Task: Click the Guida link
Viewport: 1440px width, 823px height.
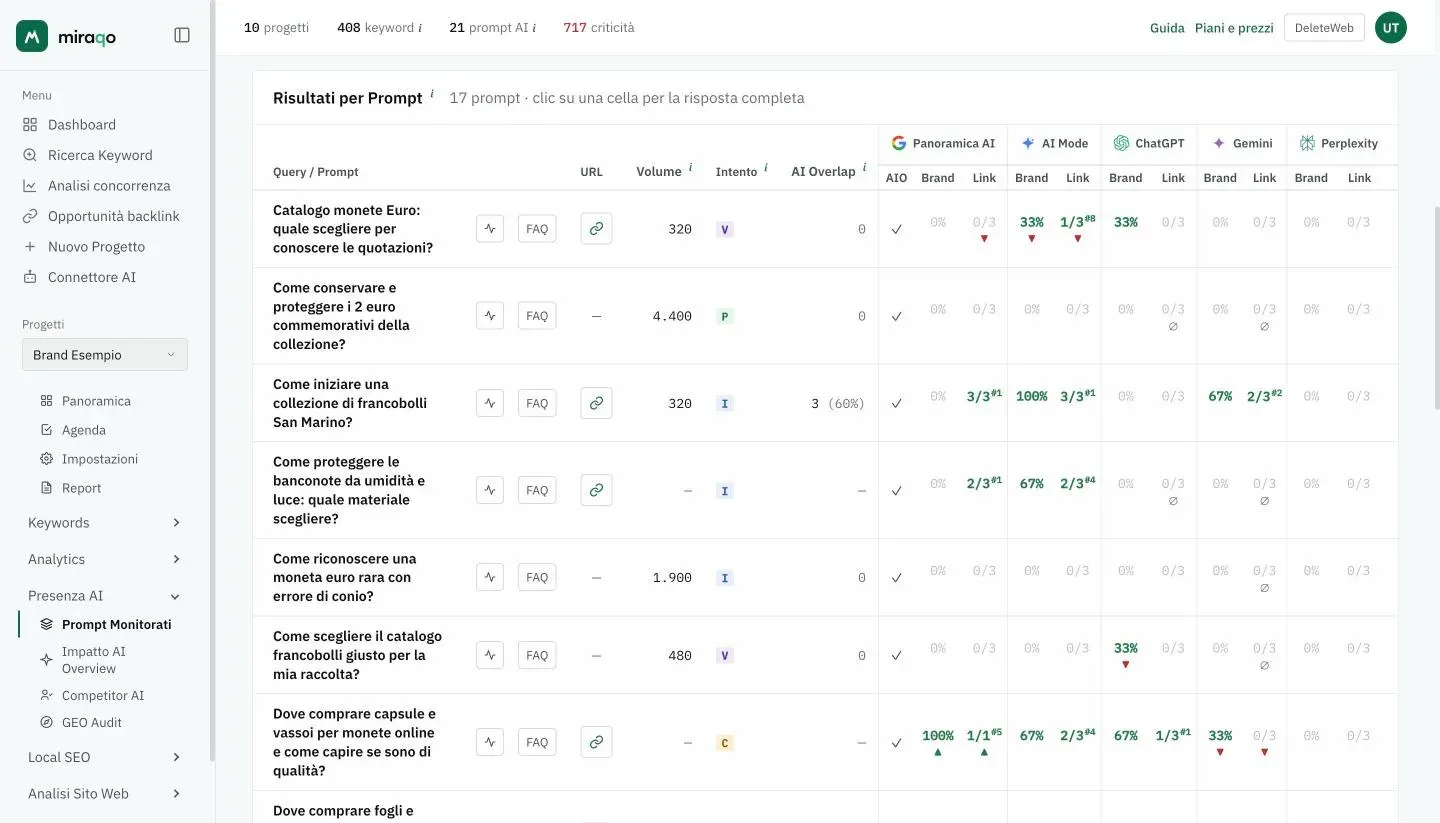Action: pyautogui.click(x=1167, y=28)
